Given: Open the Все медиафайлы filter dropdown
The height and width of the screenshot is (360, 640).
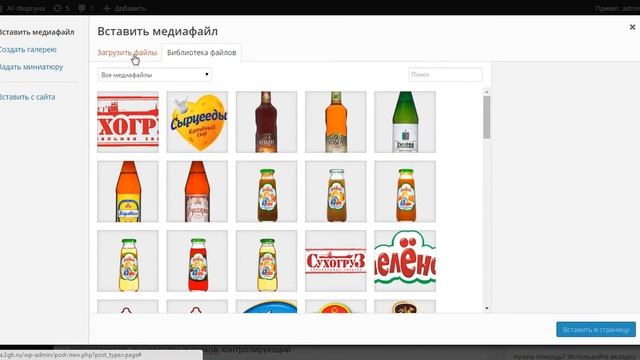Looking at the screenshot, I should click(155, 75).
